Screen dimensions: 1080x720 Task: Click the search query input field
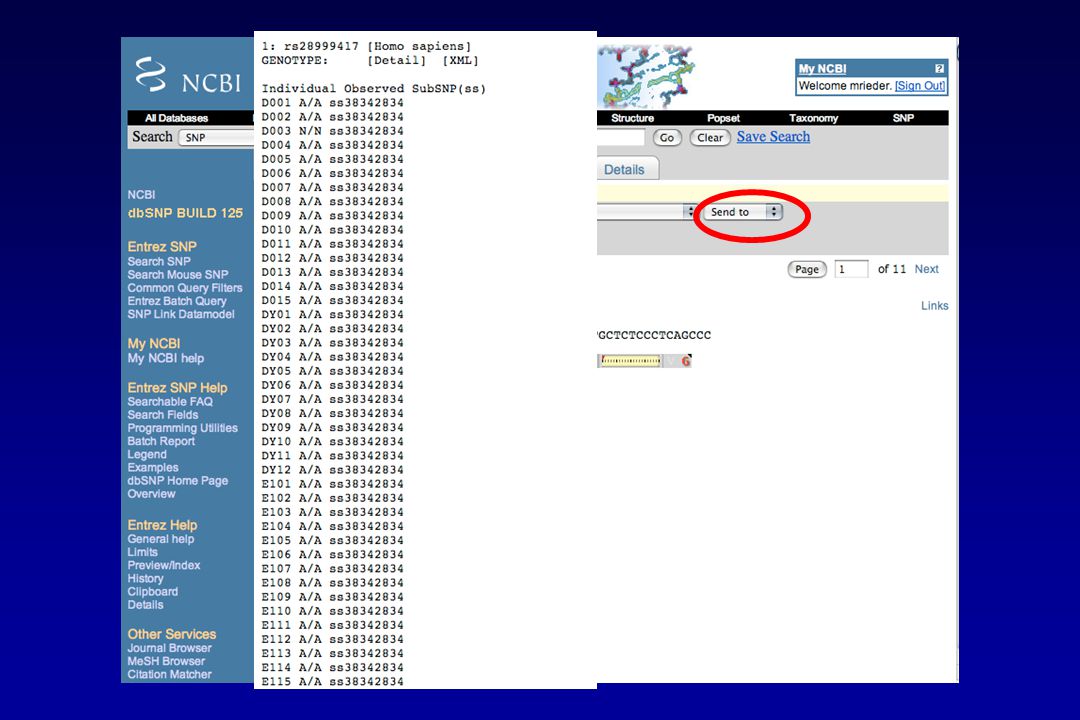click(x=621, y=137)
